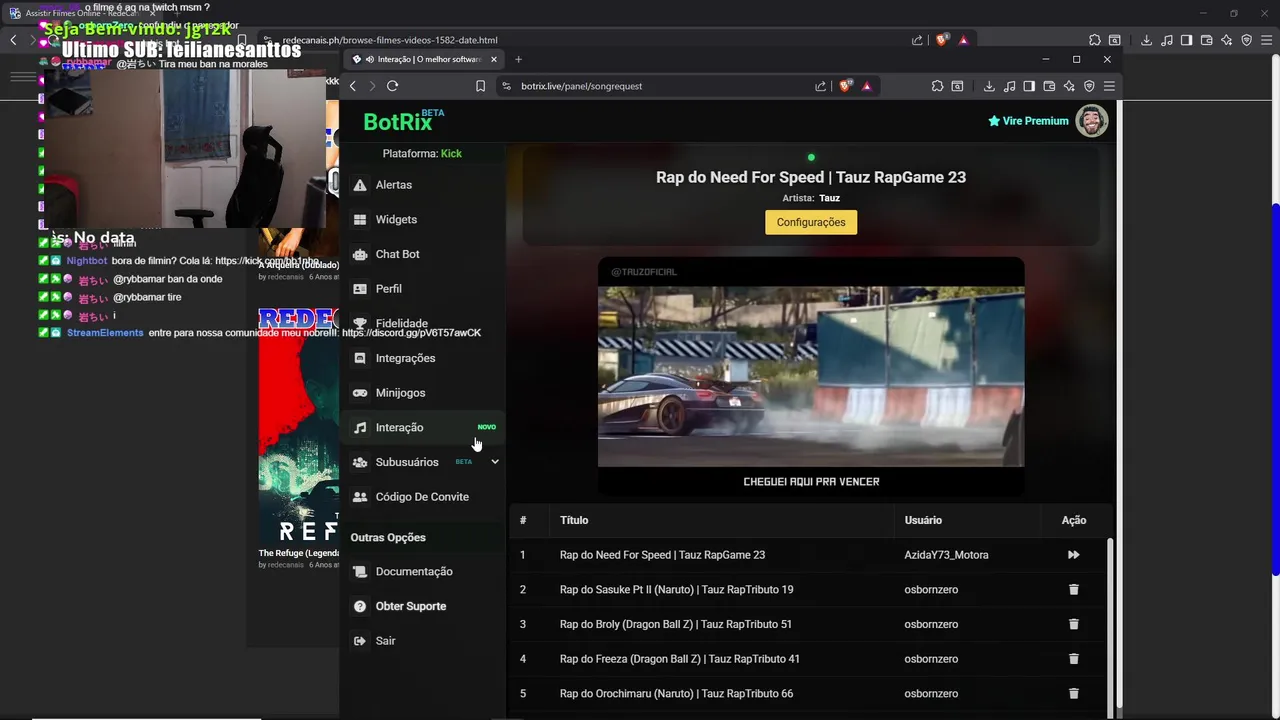Reload the BotRix panel page
This screenshot has width=1280, height=720.
click(392, 86)
